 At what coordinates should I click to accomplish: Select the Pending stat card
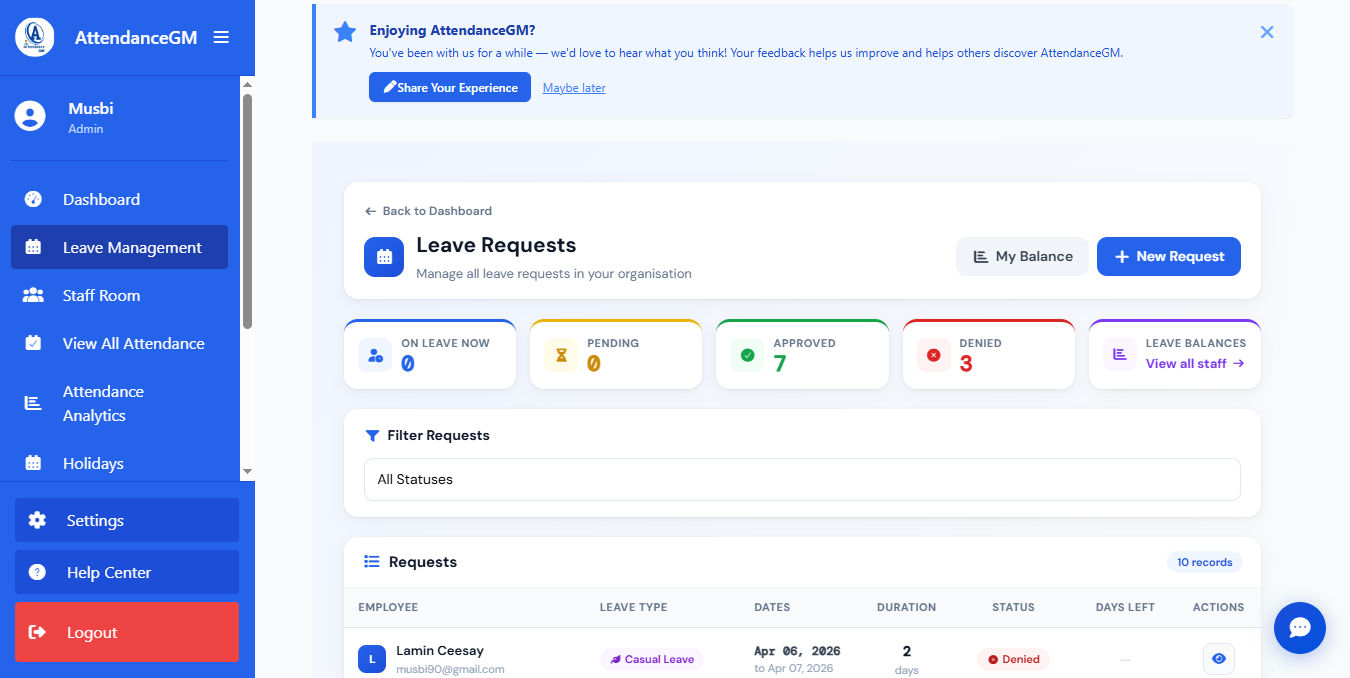tap(616, 354)
